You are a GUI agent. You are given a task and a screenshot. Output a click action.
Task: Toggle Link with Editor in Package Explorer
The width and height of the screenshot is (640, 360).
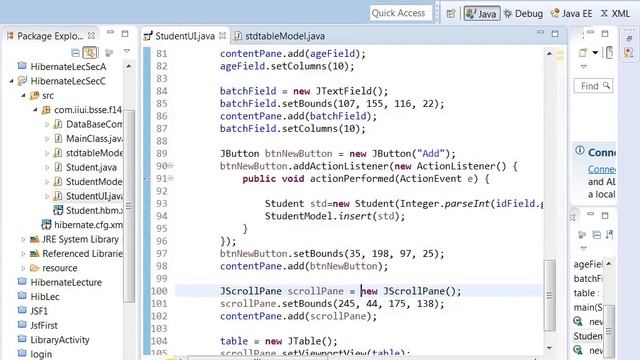(89, 52)
